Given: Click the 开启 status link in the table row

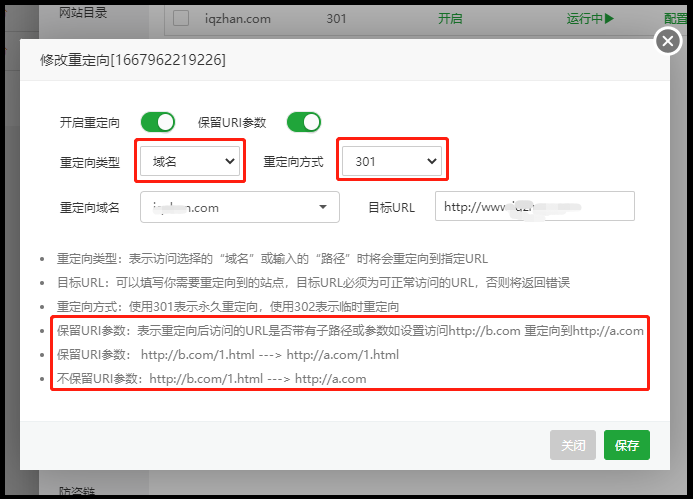Looking at the screenshot, I should tap(450, 18).
